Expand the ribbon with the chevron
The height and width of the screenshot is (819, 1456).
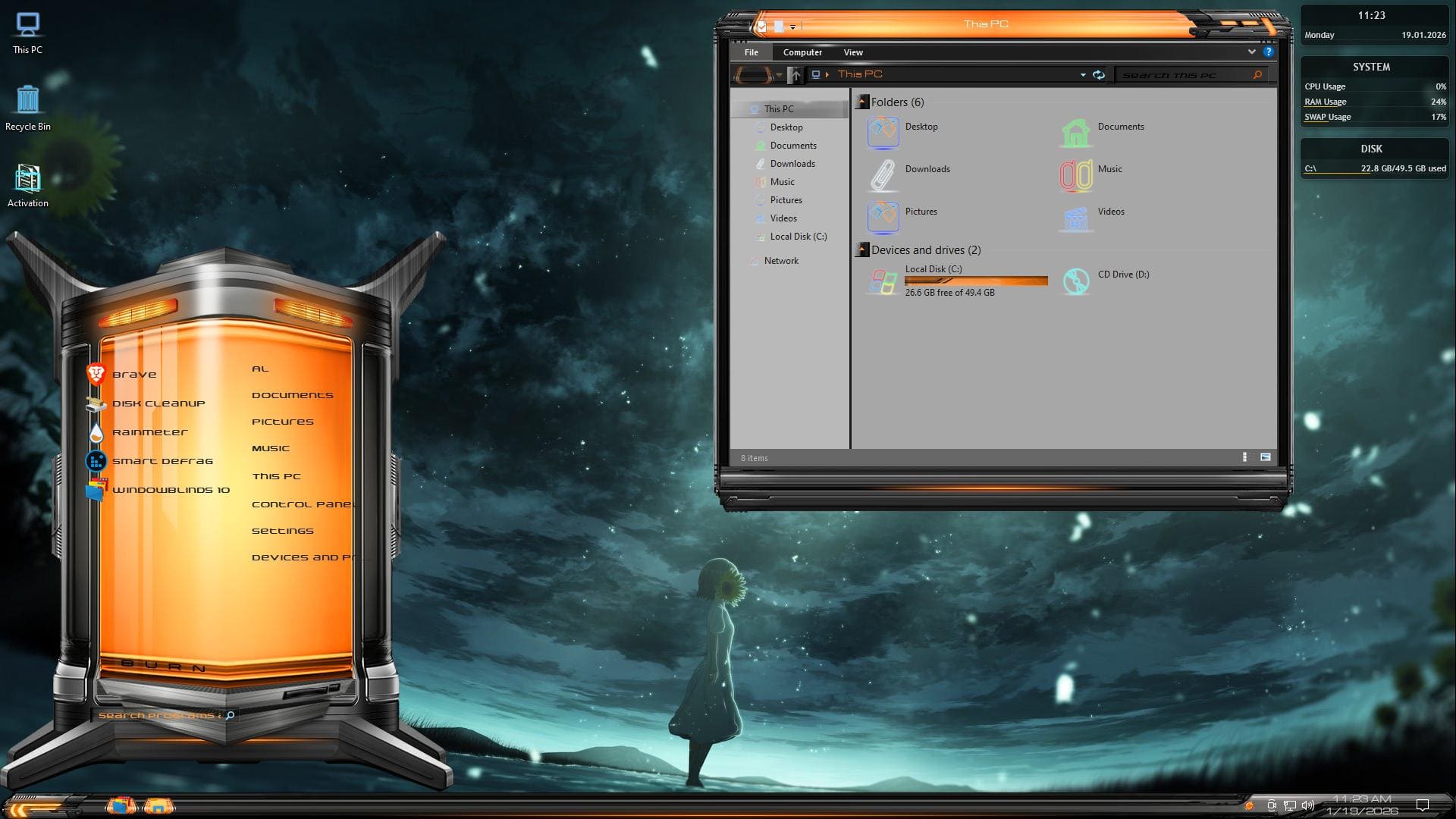point(1251,52)
